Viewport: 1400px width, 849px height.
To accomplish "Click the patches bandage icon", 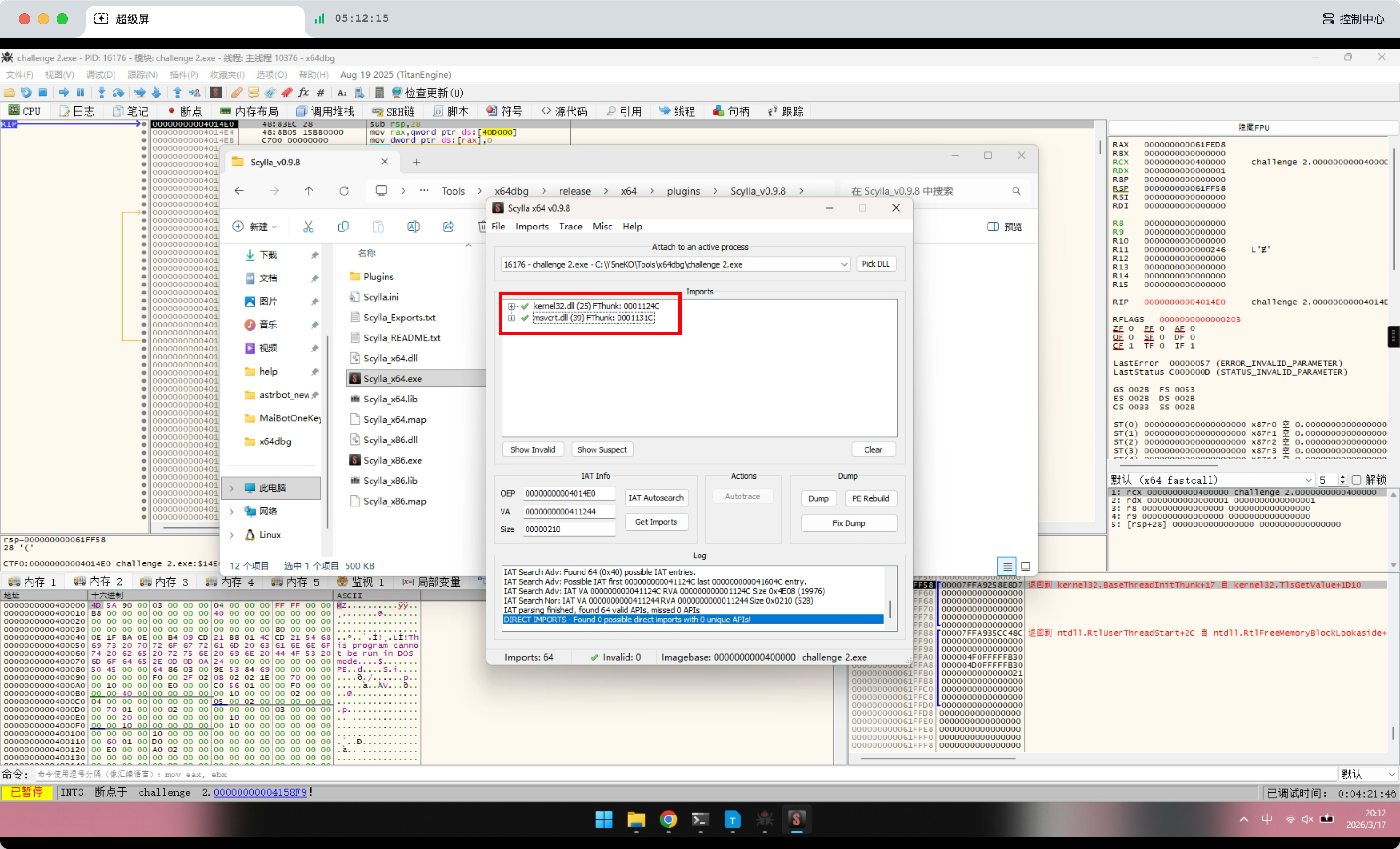I will [236, 92].
